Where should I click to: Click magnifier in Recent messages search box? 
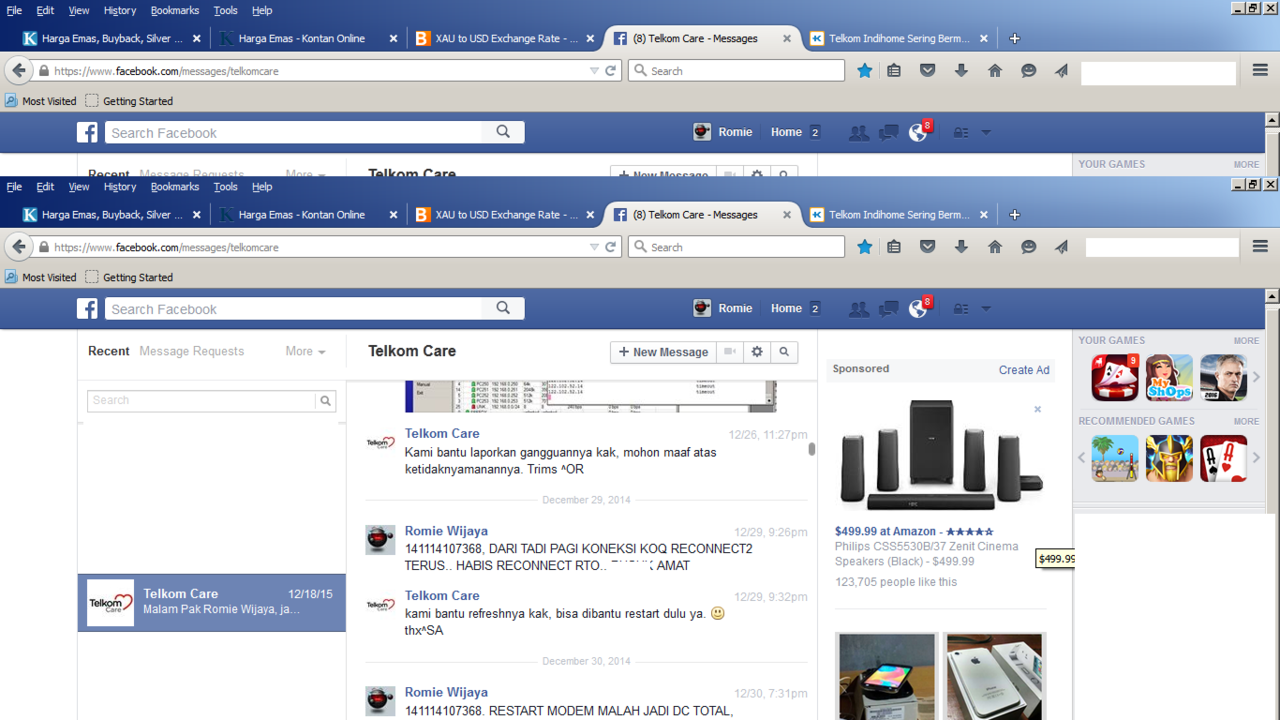point(325,400)
